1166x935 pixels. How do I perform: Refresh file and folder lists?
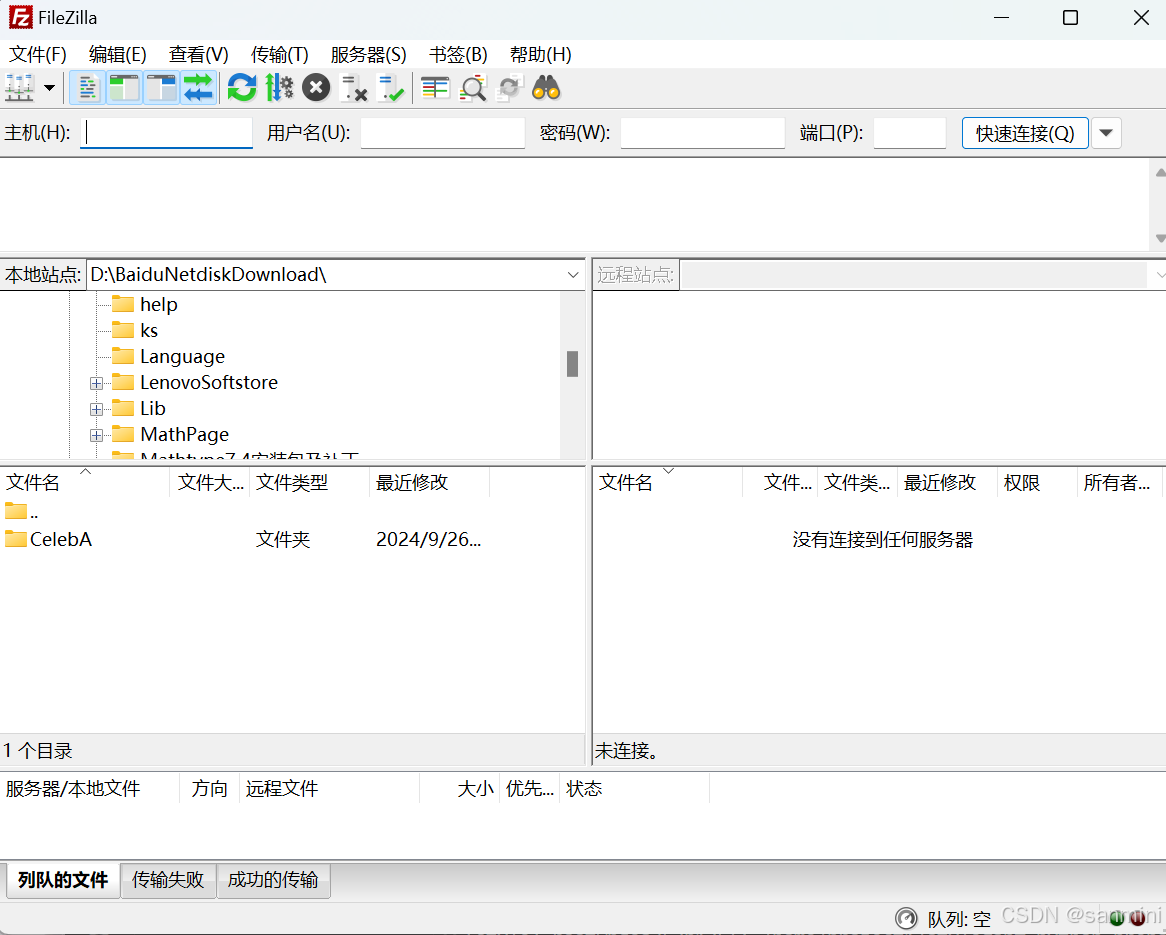coord(241,88)
